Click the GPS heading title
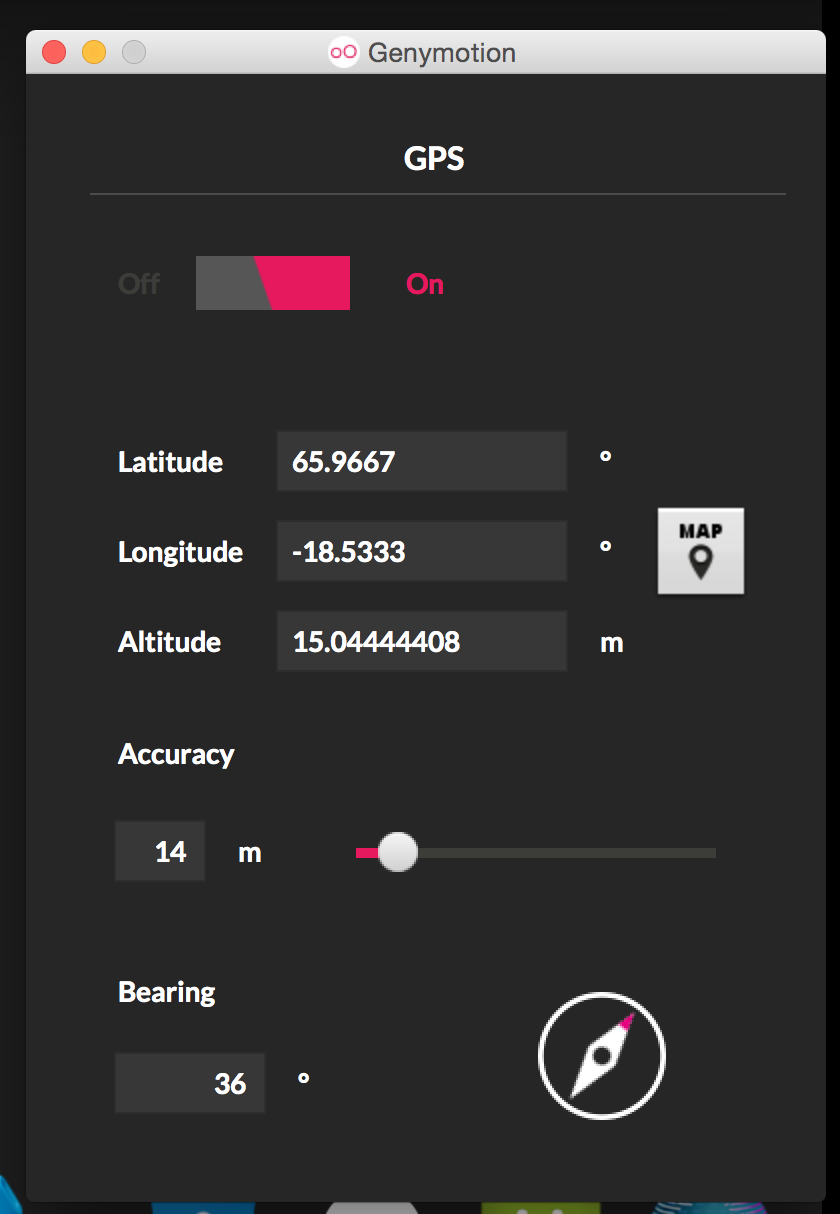This screenshot has height=1214, width=840. click(x=434, y=158)
